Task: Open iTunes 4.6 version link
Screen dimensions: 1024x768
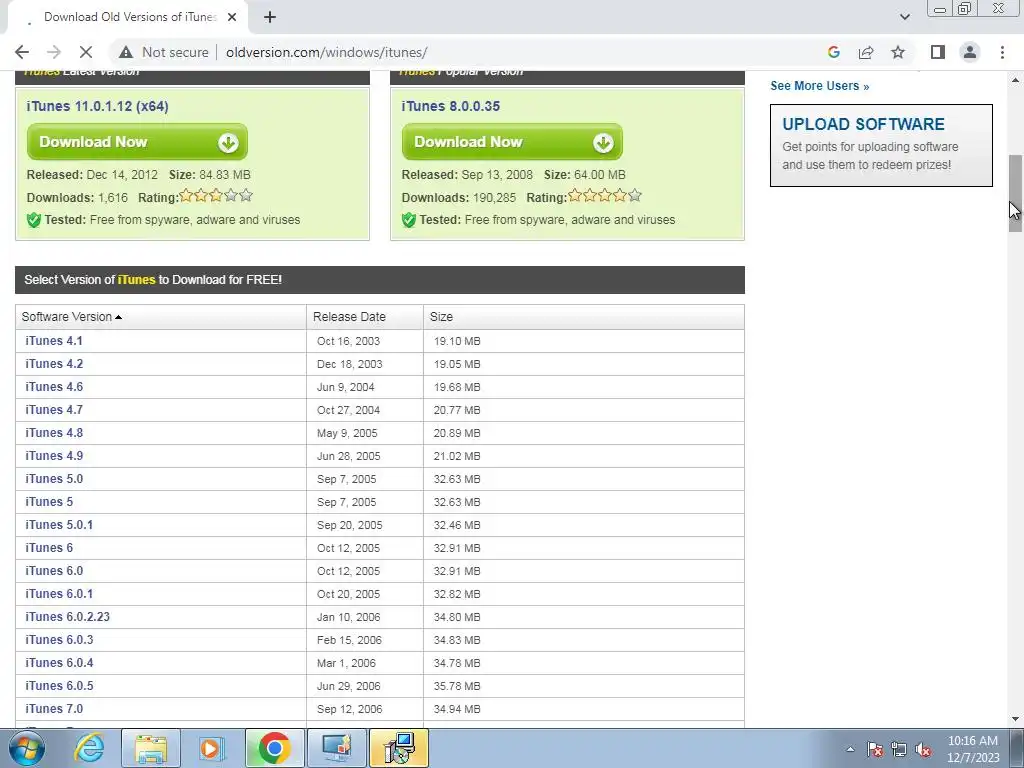Action: click(54, 387)
